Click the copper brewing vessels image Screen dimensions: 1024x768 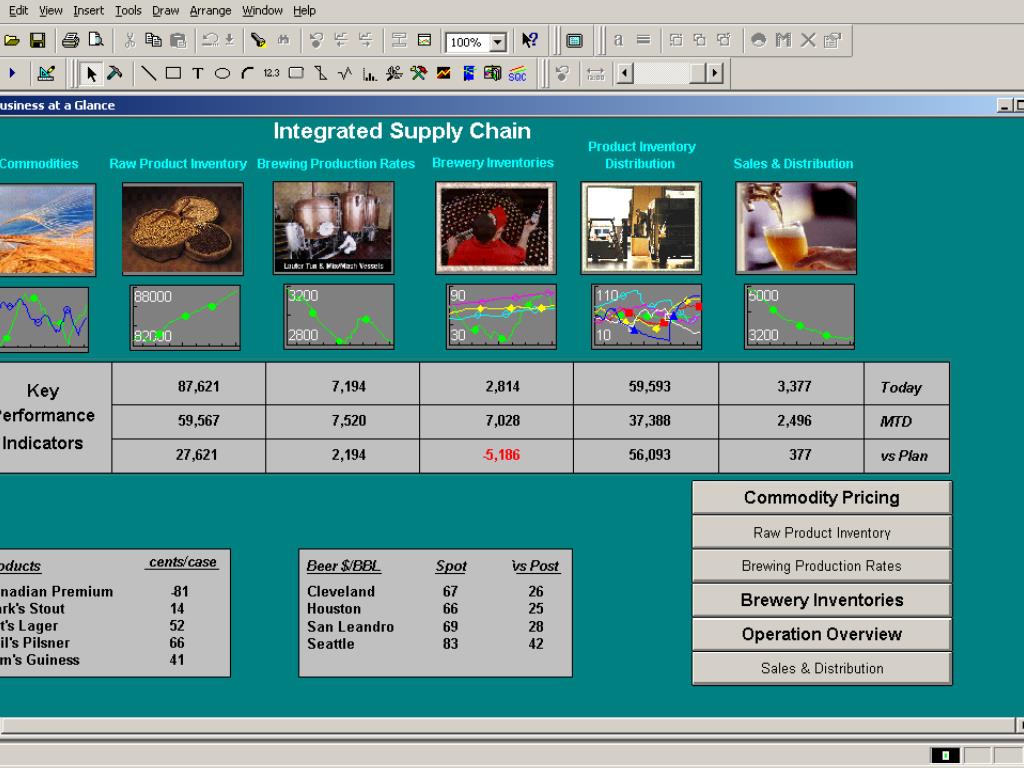(334, 227)
